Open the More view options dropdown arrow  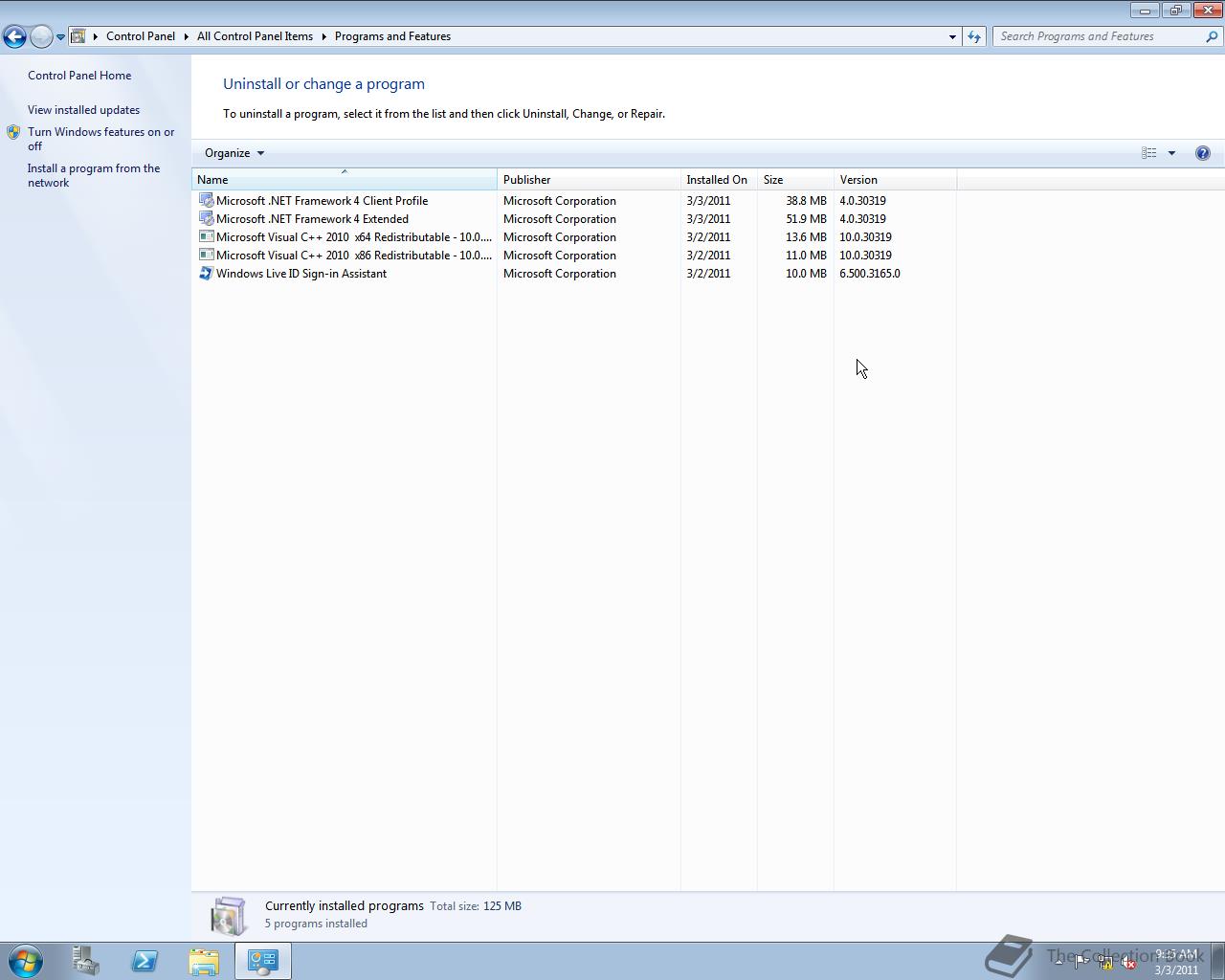(1171, 153)
